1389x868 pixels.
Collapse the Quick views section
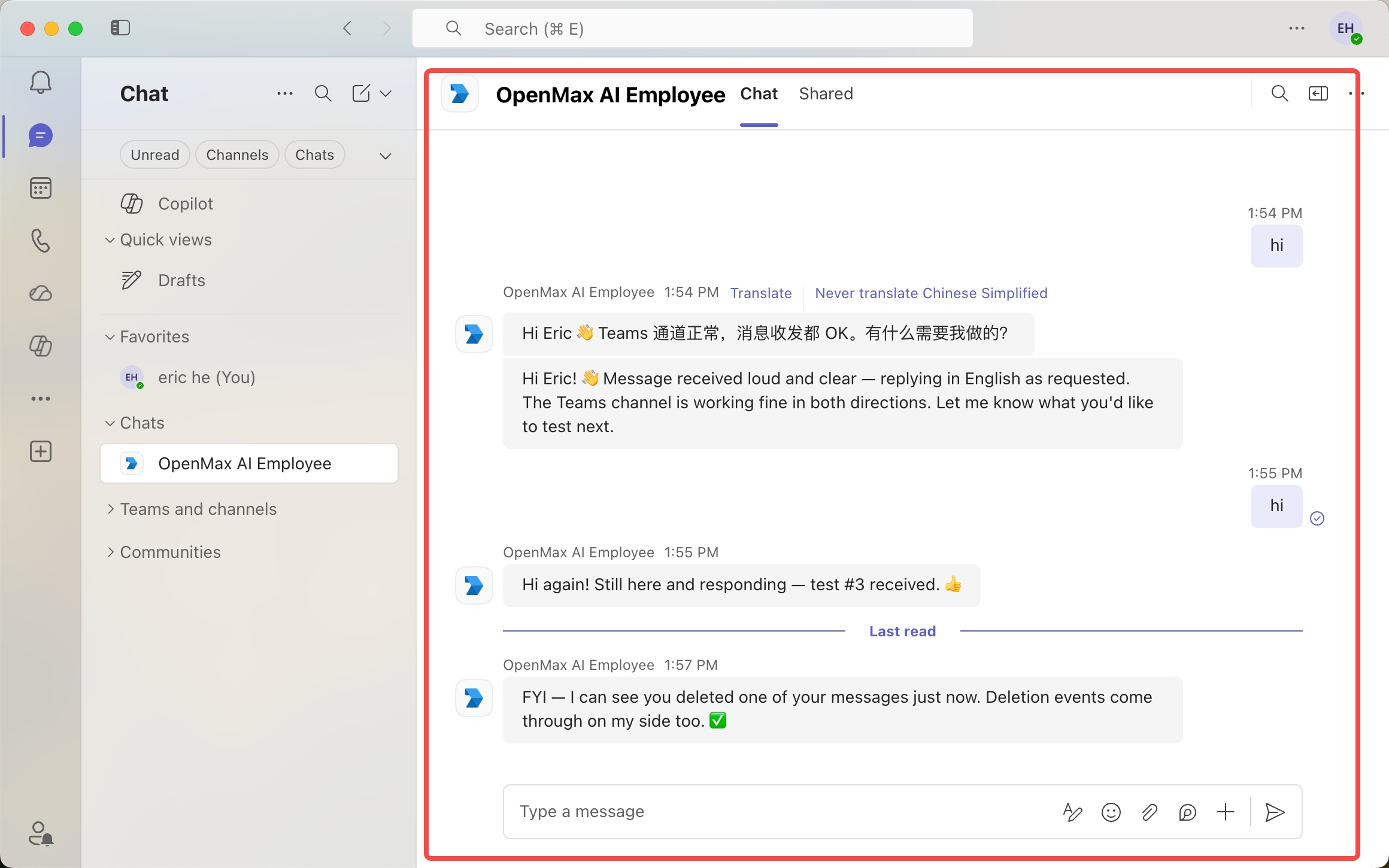(110, 240)
